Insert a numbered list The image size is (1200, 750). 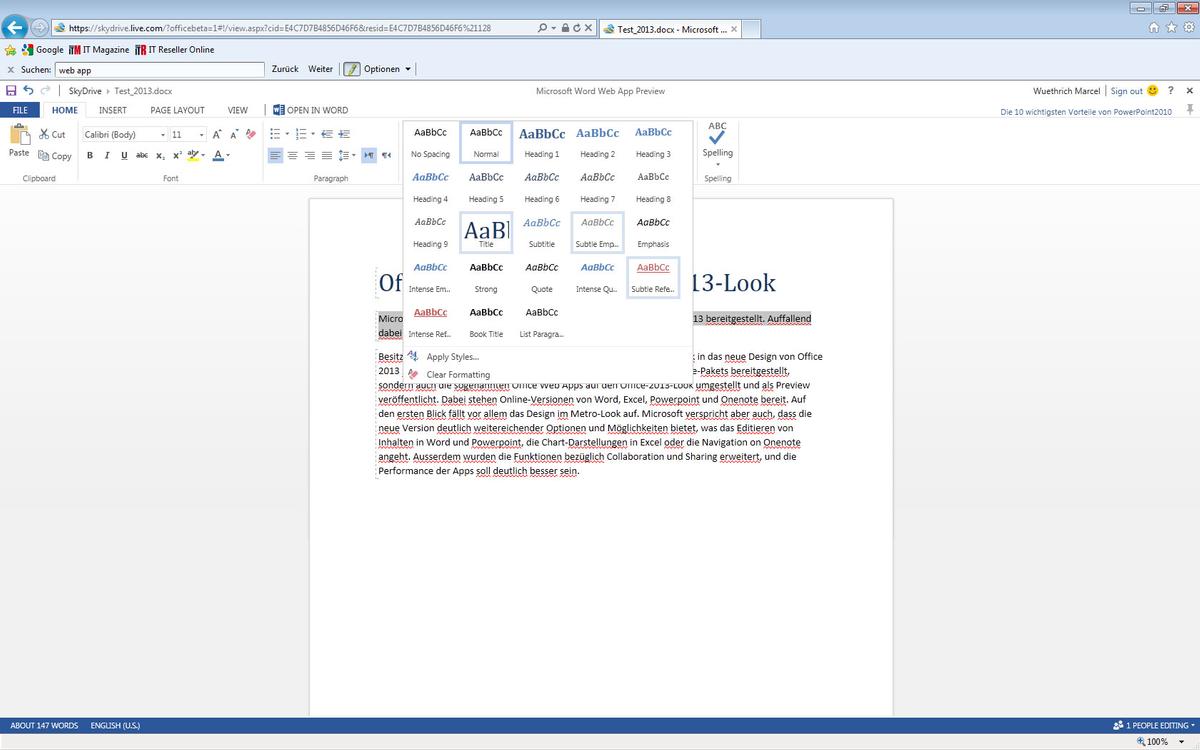click(x=300, y=134)
